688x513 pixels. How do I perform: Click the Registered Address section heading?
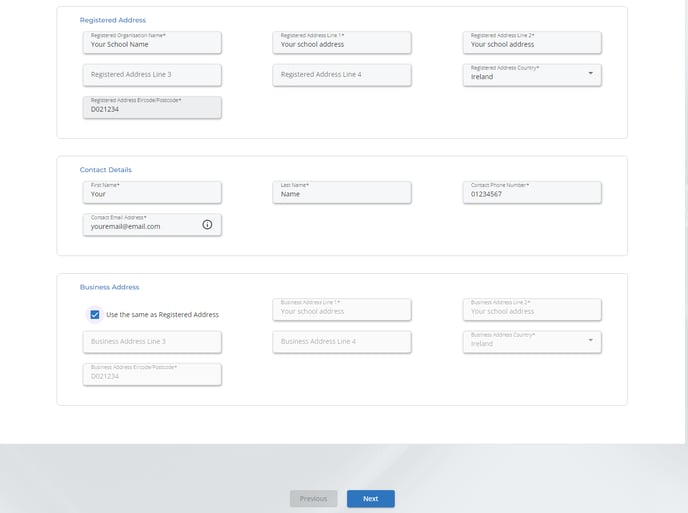click(113, 20)
